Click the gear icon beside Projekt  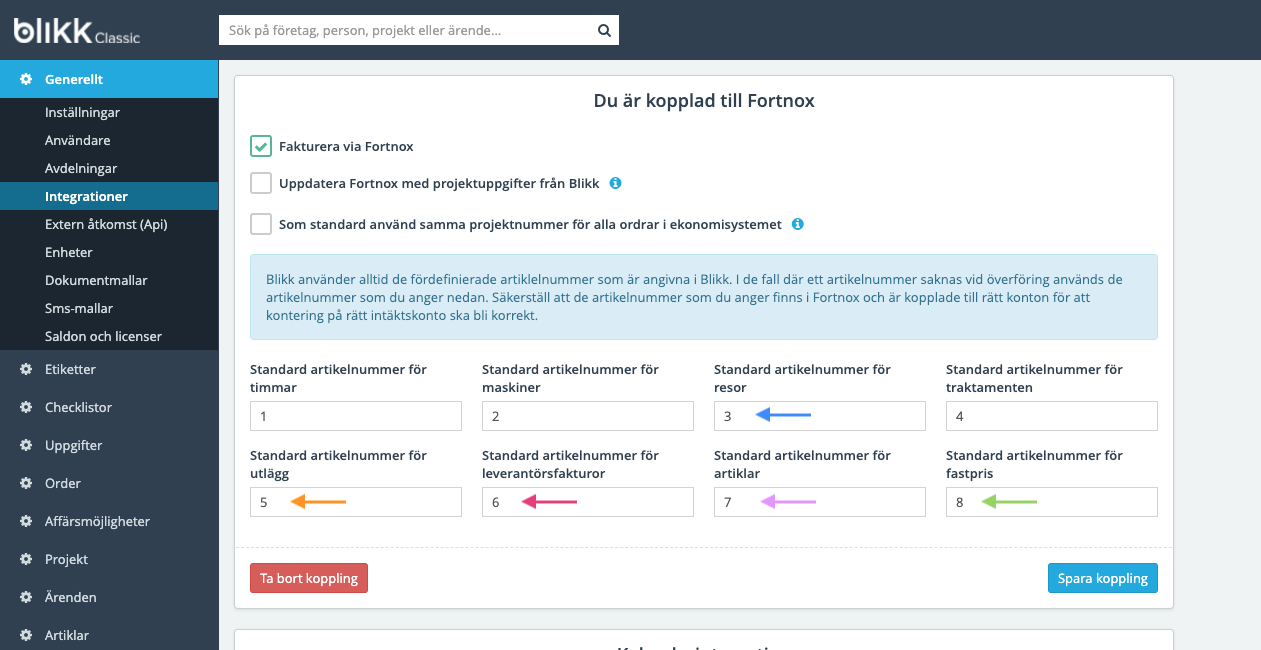(x=26, y=559)
